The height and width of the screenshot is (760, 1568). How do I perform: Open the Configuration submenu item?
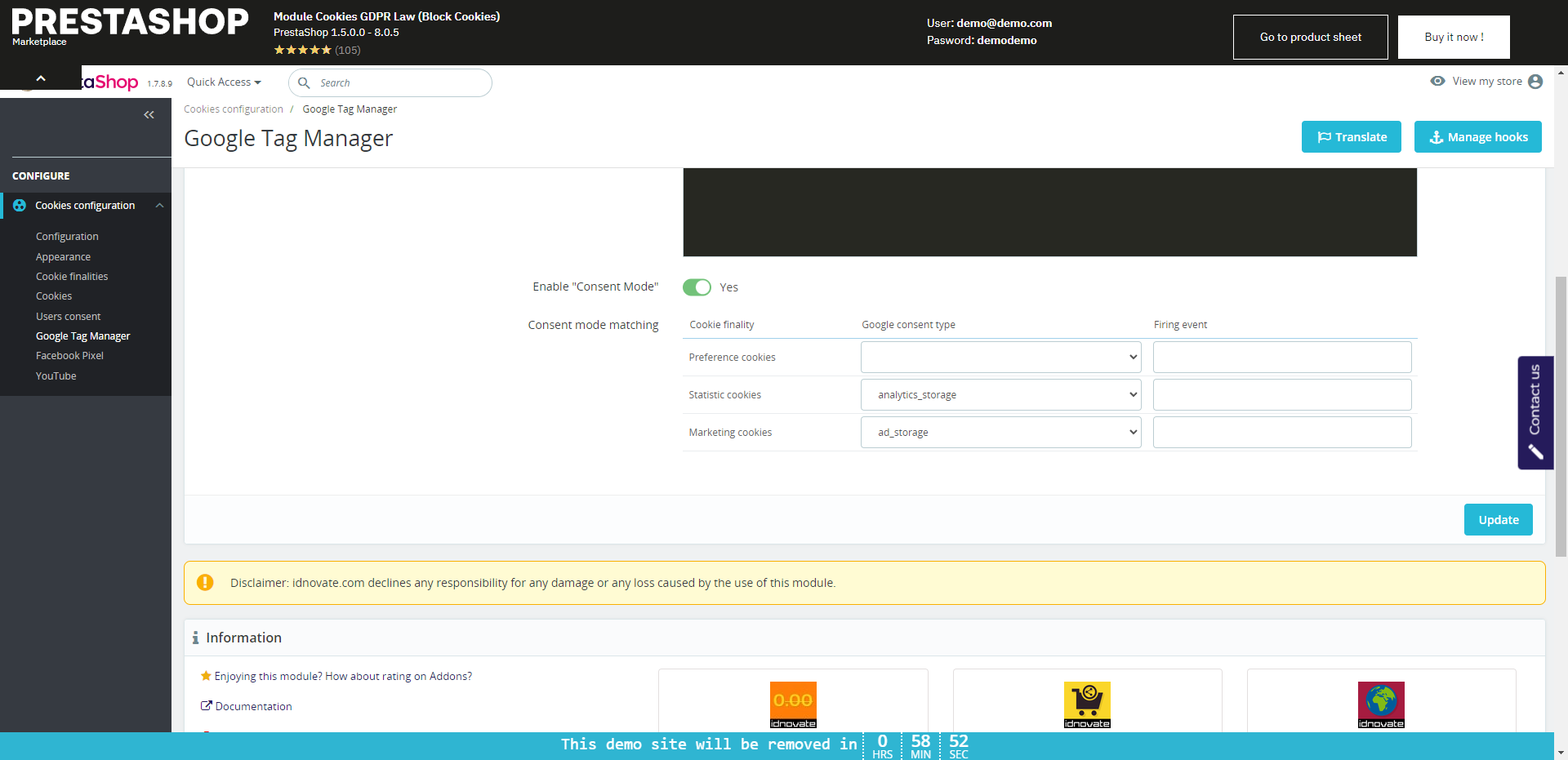click(67, 237)
